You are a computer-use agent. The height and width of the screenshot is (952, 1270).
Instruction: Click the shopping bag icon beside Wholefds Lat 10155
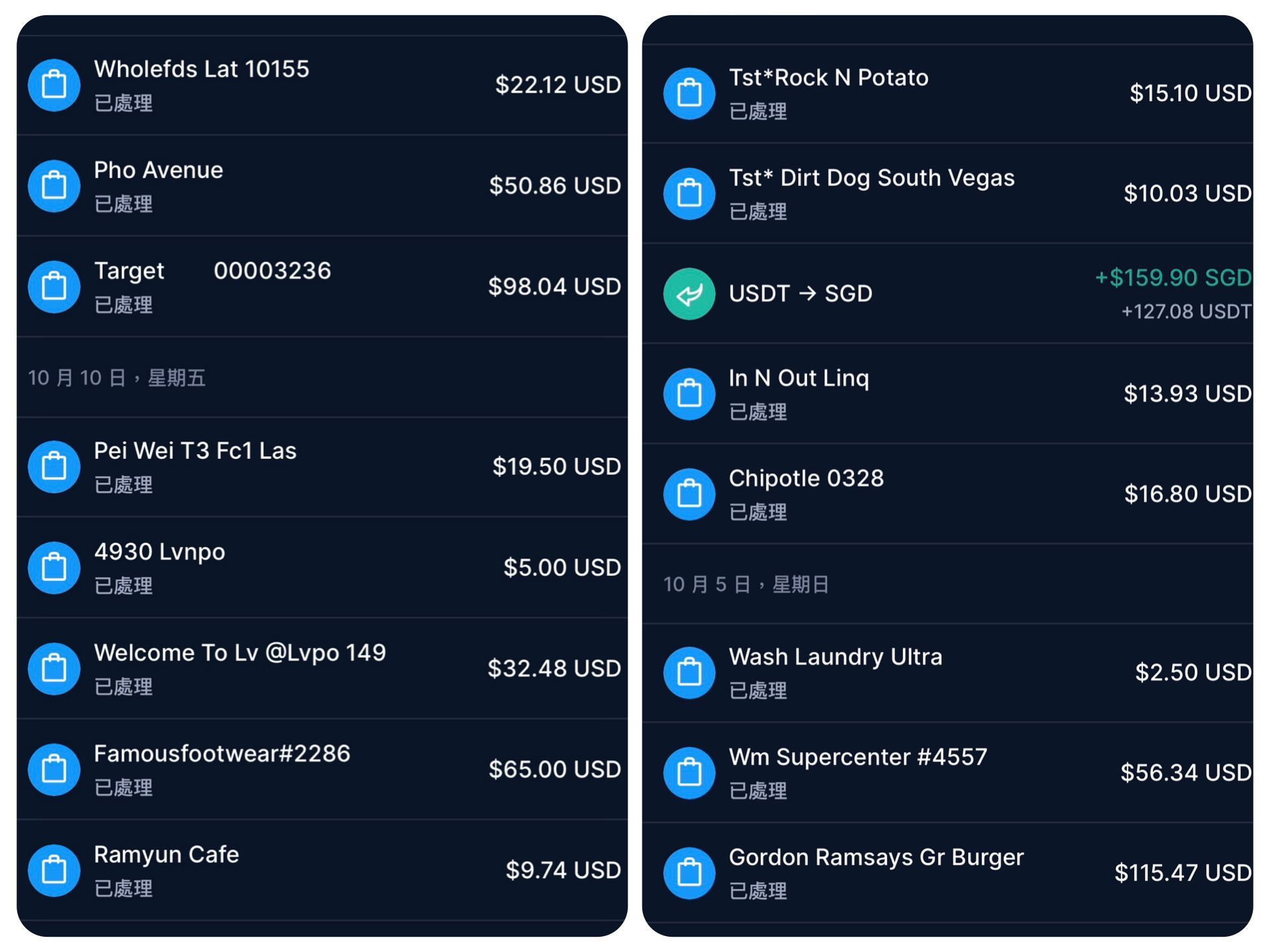coord(54,85)
